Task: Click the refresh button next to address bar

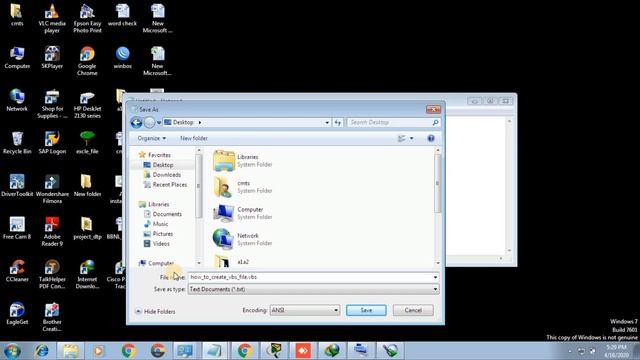Action: click(x=338, y=122)
